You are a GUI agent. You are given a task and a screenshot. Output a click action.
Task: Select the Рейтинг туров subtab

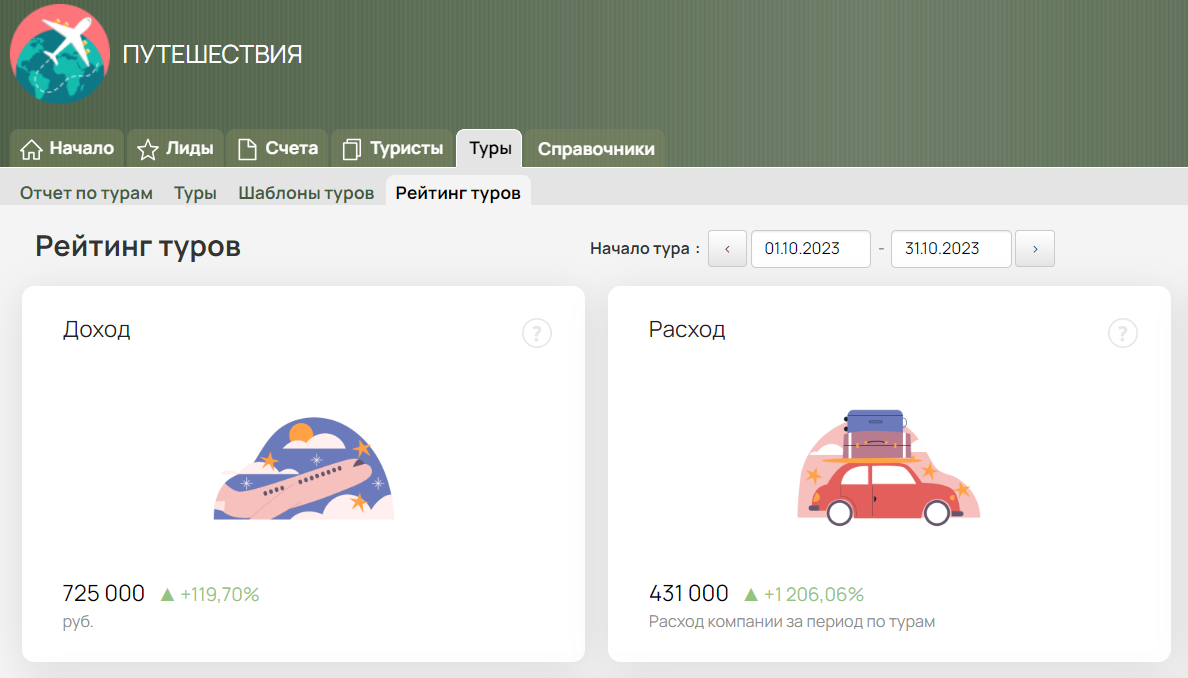pyautogui.click(x=458, y=193)
